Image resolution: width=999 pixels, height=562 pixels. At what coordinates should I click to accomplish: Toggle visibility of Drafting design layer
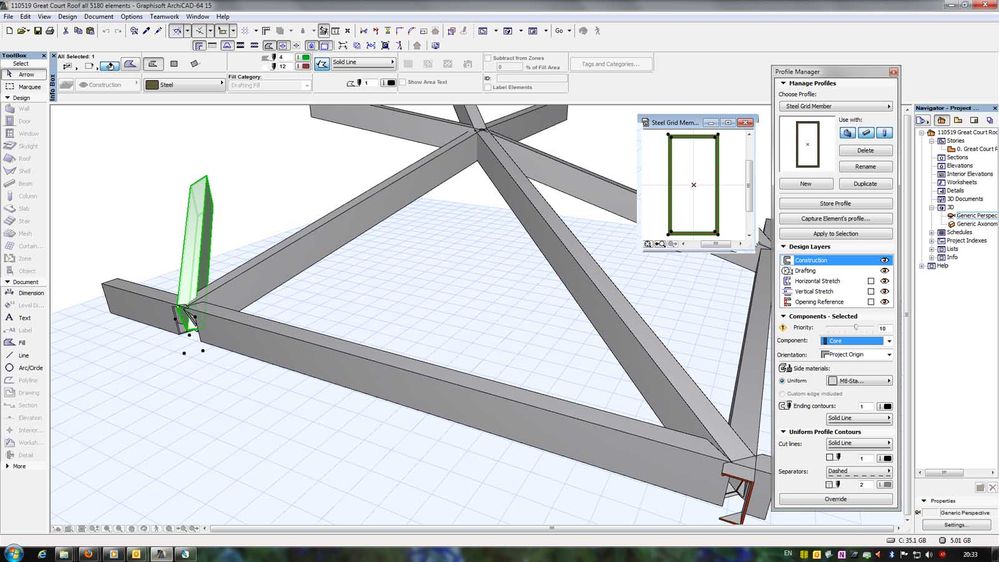pyautogui.click(x=884, y=271)
